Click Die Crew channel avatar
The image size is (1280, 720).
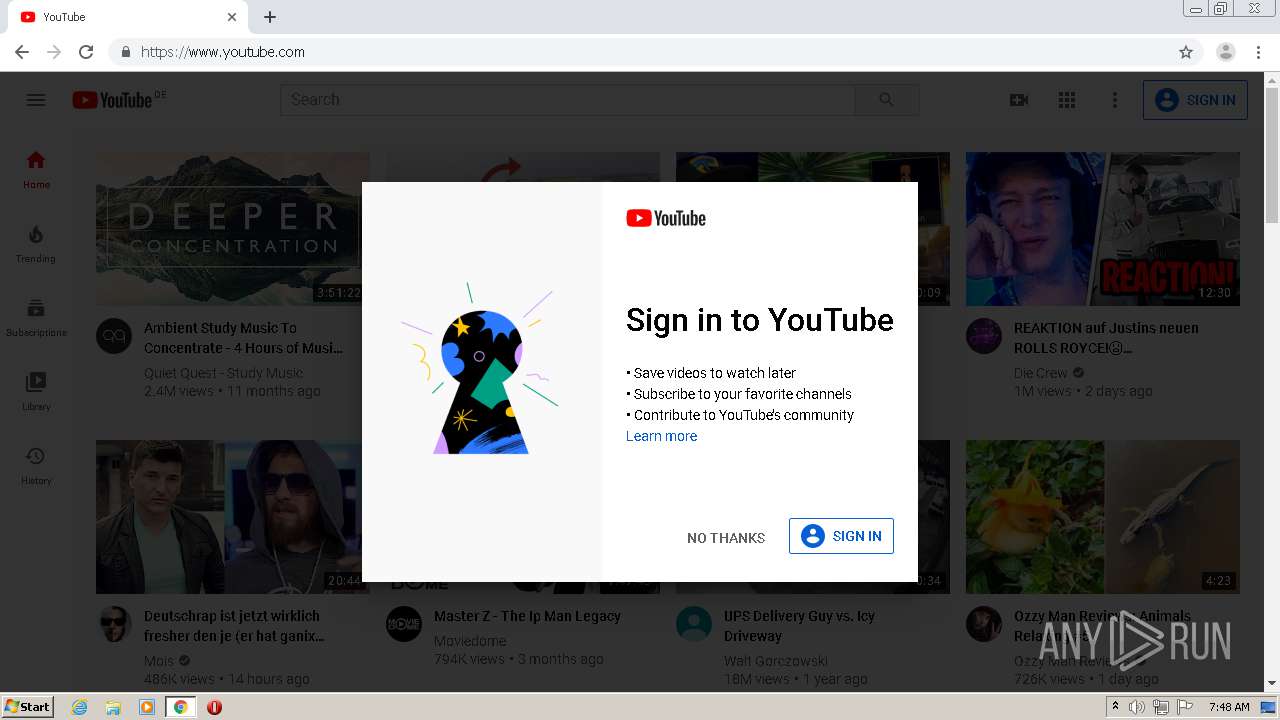coord(984,336)
